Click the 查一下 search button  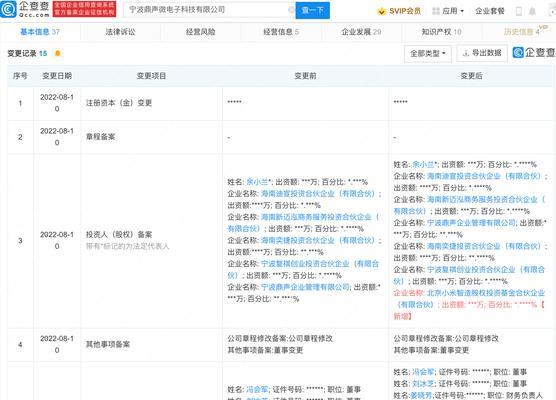312,10
